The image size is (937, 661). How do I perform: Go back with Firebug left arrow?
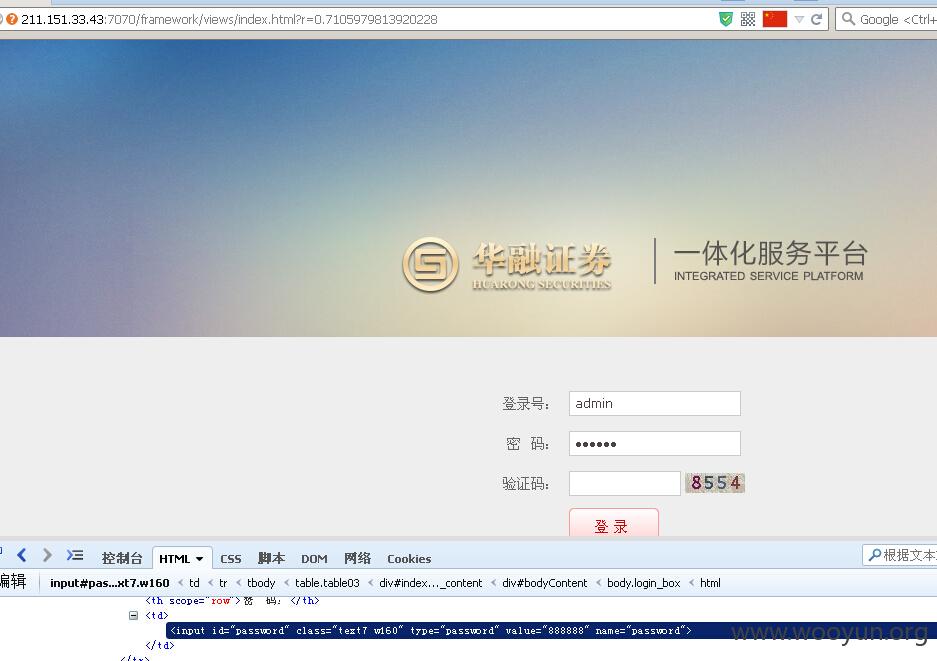click(x=22, y=555)
